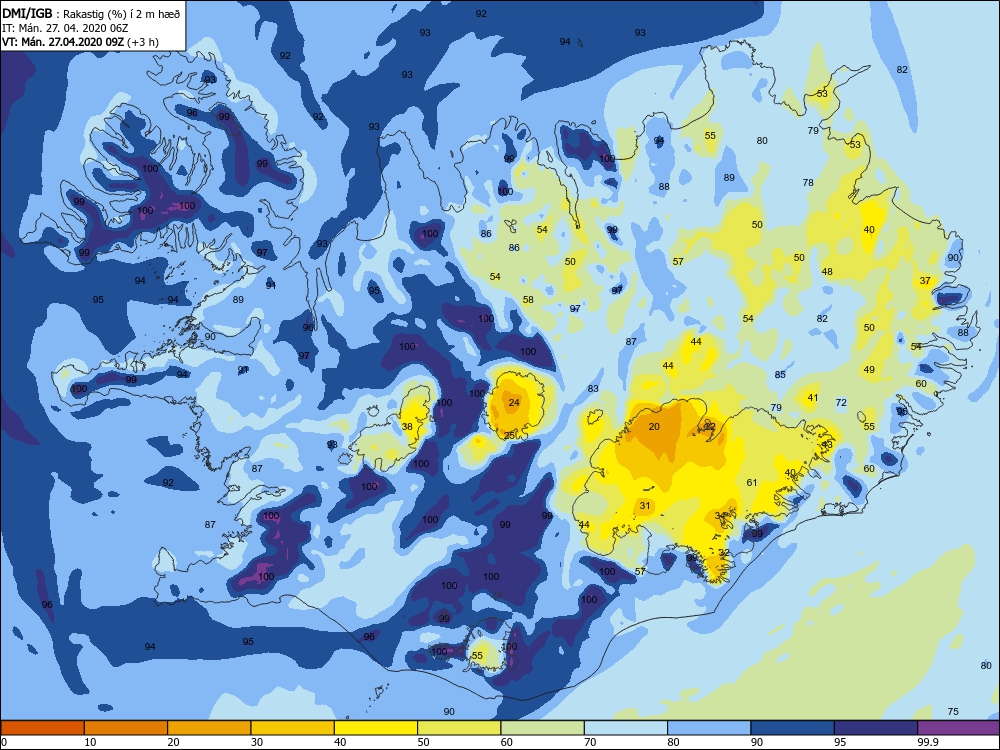Click the 30–40 golden legend swatch

[293, 728]
